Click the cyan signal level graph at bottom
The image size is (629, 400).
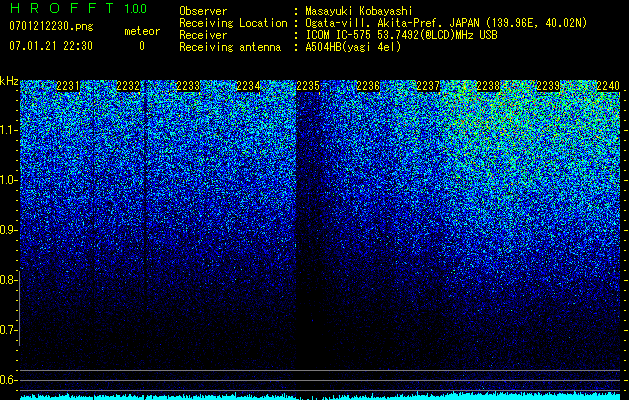[320, 396]
